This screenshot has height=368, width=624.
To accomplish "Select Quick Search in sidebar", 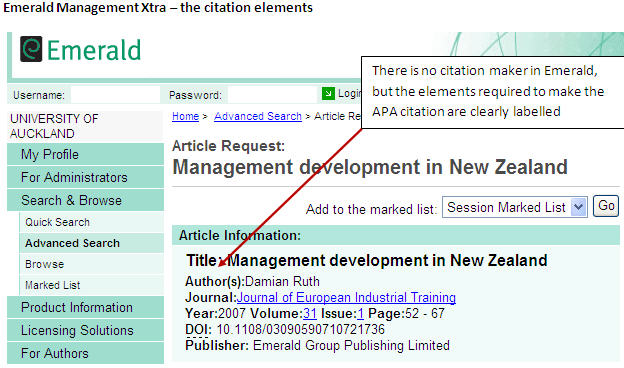I will point(92,222).
